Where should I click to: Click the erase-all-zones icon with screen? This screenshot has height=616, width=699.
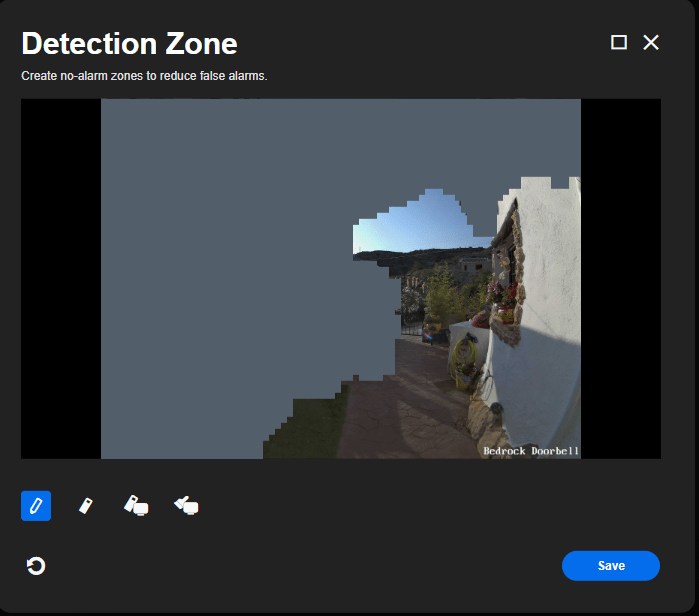pyautogui.click(x=136, y=506)
